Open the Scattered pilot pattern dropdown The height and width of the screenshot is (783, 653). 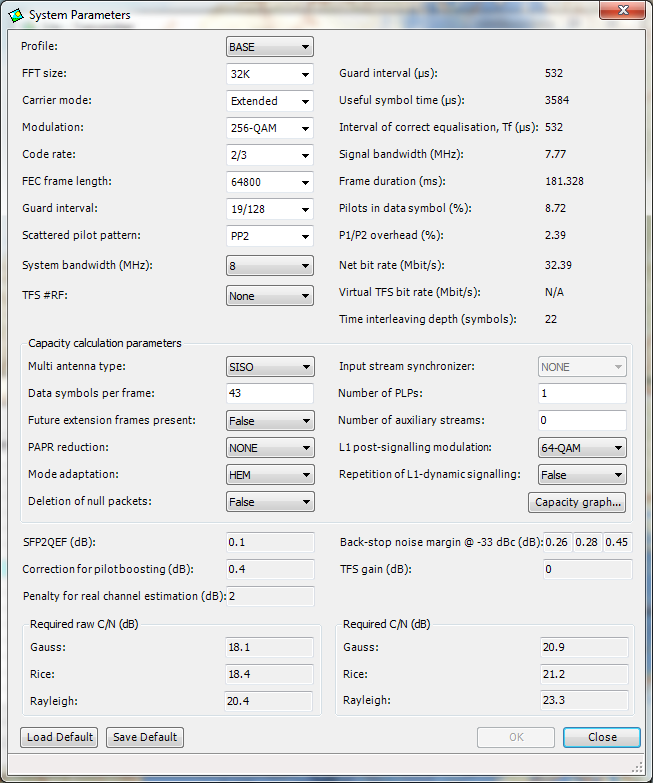270,236
